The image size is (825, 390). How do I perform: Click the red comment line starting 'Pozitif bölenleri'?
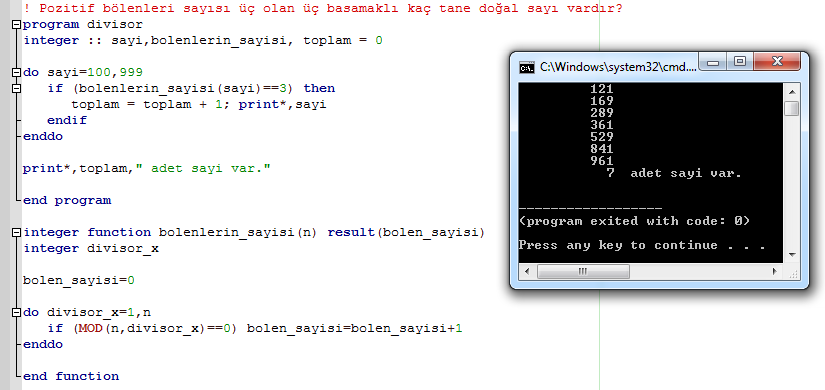pyautogui.click(x=323, y=8)
